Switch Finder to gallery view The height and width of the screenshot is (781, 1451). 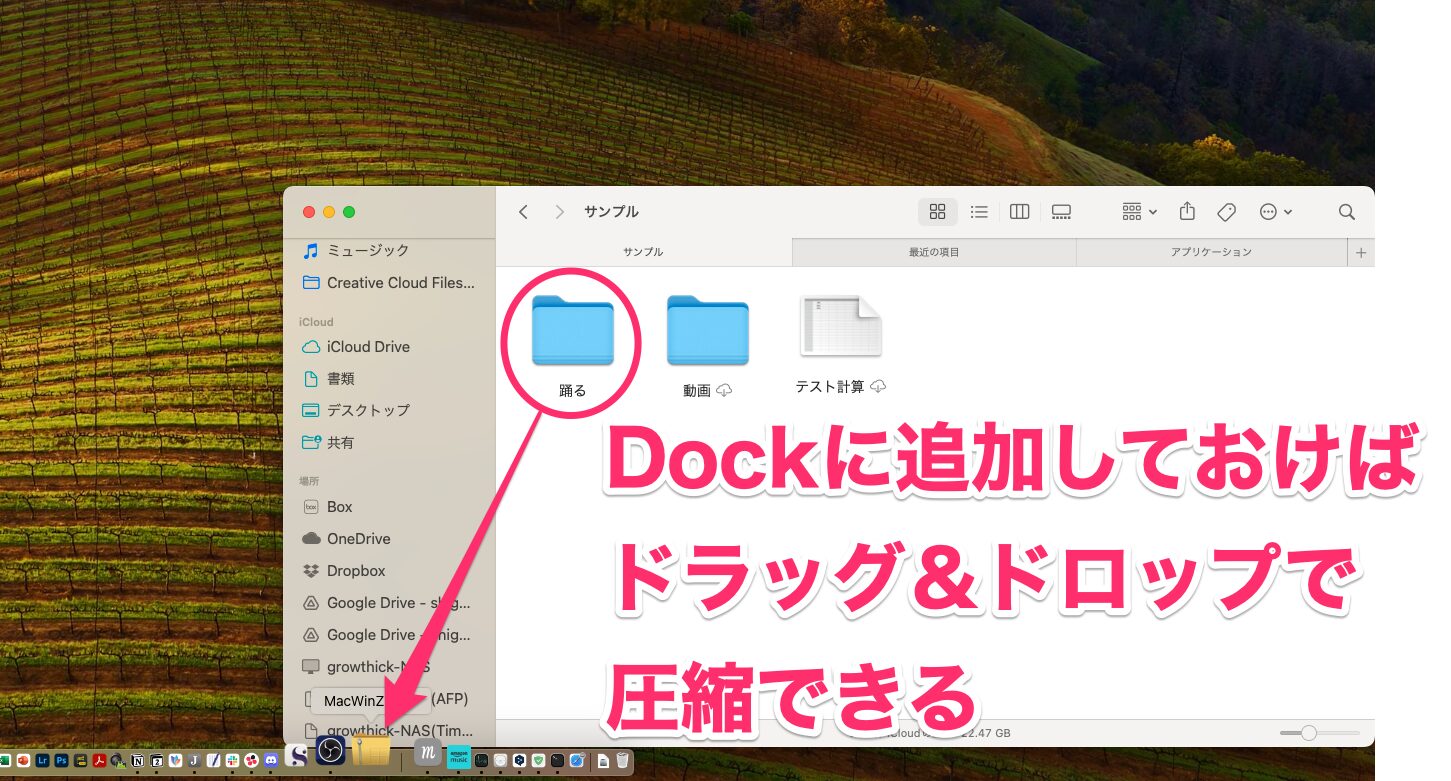click(1061, 211)
